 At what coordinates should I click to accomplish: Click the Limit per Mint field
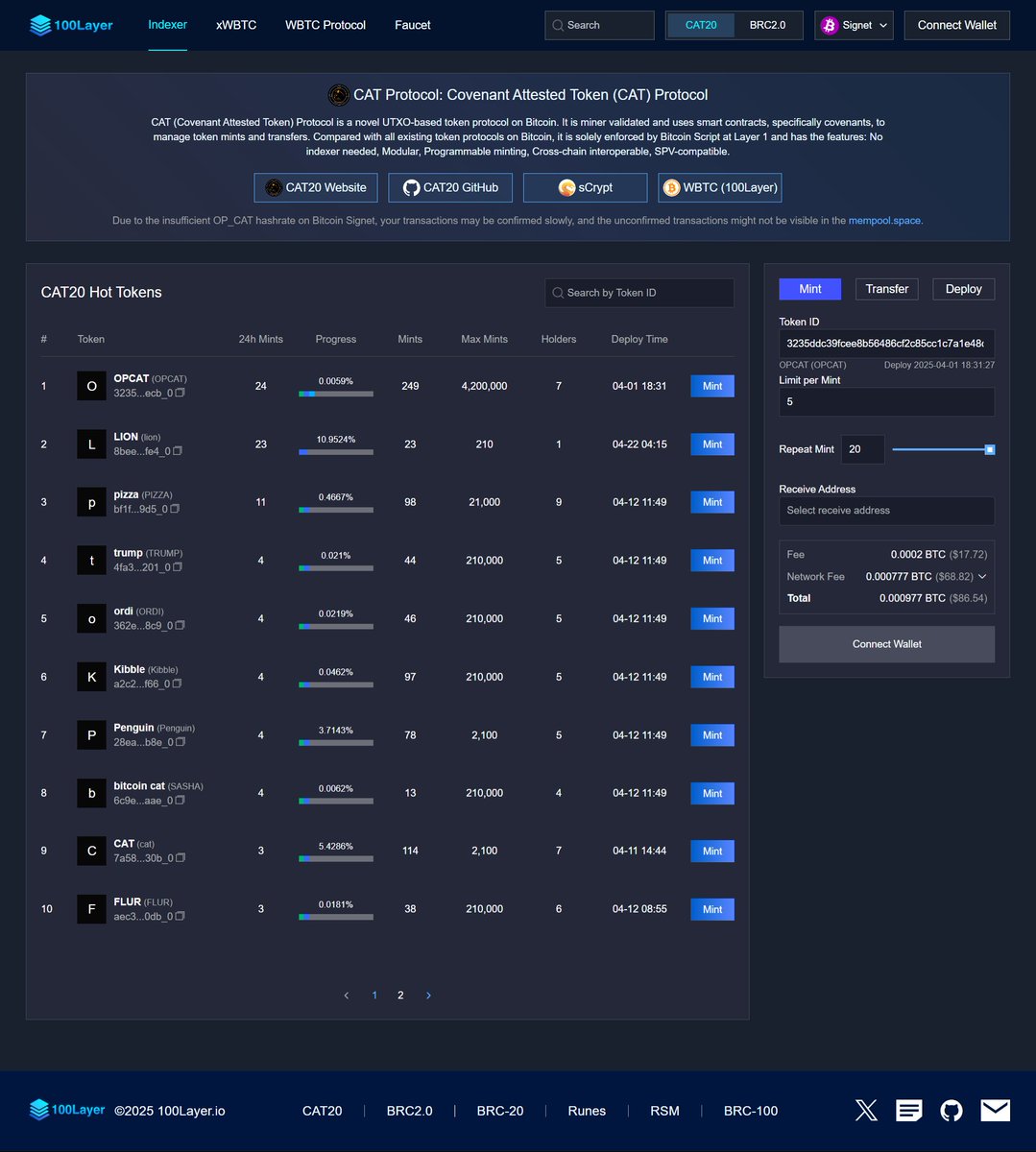(886, 402)
